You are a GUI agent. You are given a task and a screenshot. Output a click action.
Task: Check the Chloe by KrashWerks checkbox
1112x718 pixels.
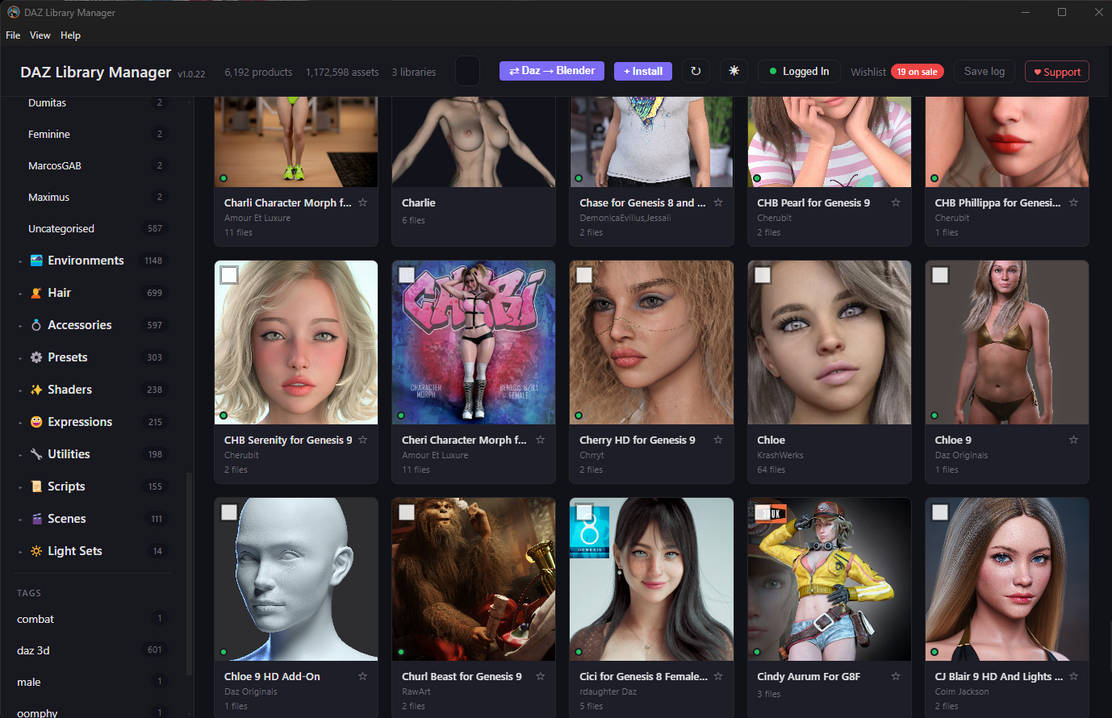pyautogui.click(x=762, y=275)
